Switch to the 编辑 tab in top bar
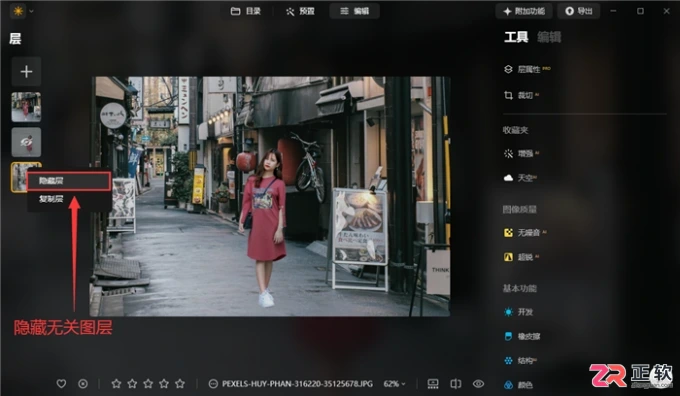Screen dimensions: 680x396 tap(354, 11)
